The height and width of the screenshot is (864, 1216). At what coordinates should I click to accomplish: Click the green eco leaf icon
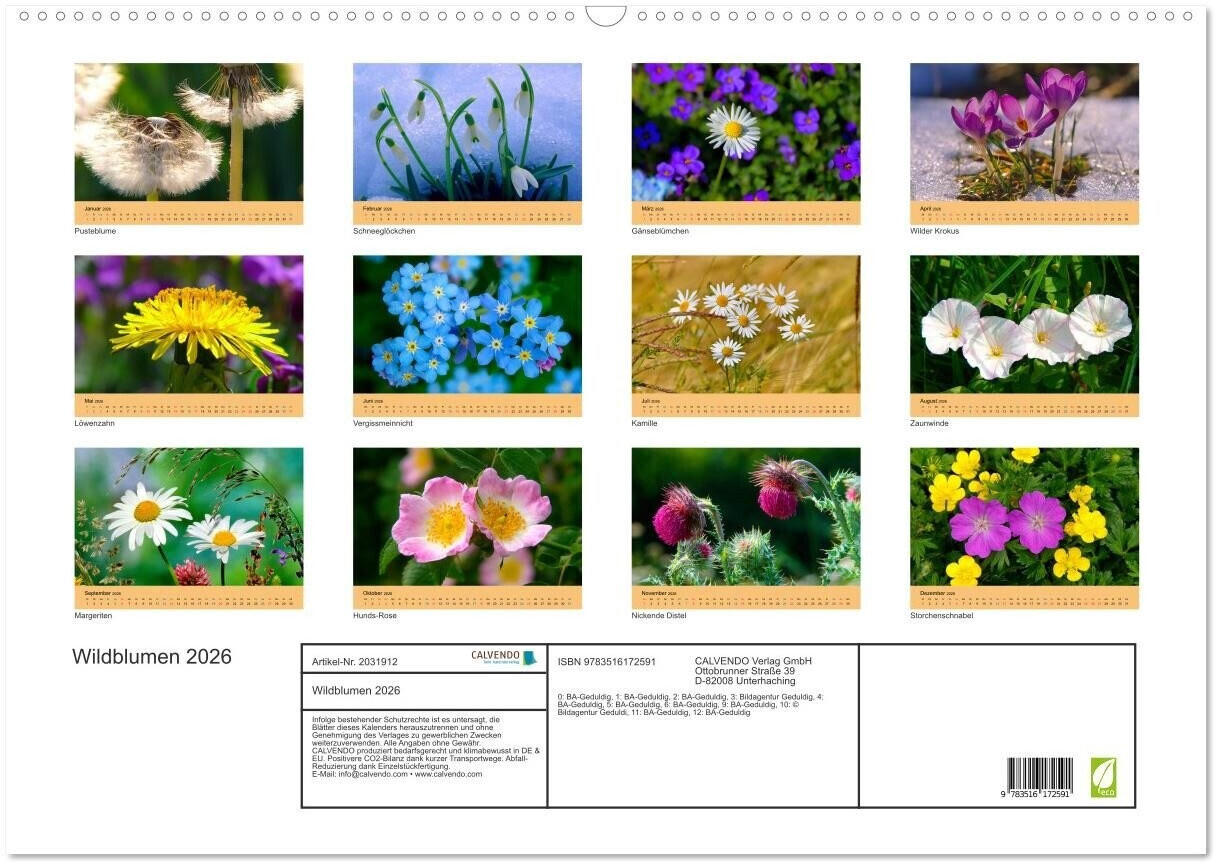point(1103,777)
